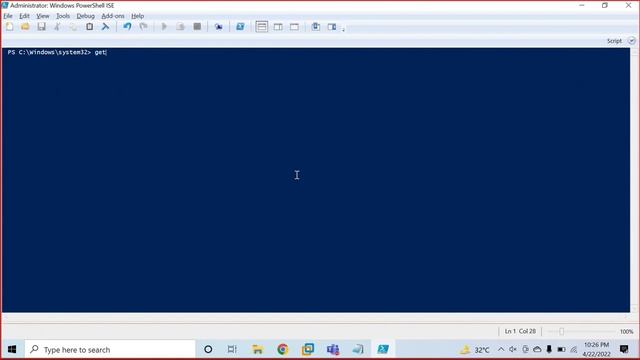This screenshot has width=640, height=360.
Task: Click the taskbar search box
Action: click(x=110, y=349)
